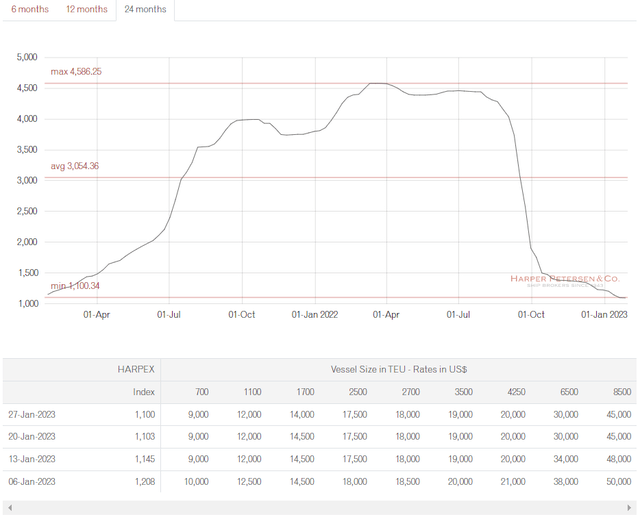Click the horizontal scrollbar track under table
The image size is (640, 517).
point(320,509)
